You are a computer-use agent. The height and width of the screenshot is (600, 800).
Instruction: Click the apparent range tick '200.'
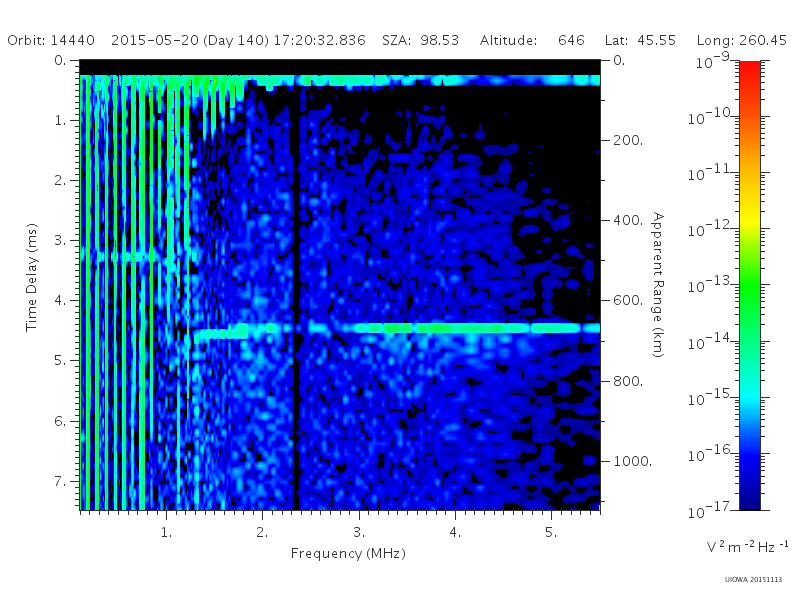click(x=628, y=140)
